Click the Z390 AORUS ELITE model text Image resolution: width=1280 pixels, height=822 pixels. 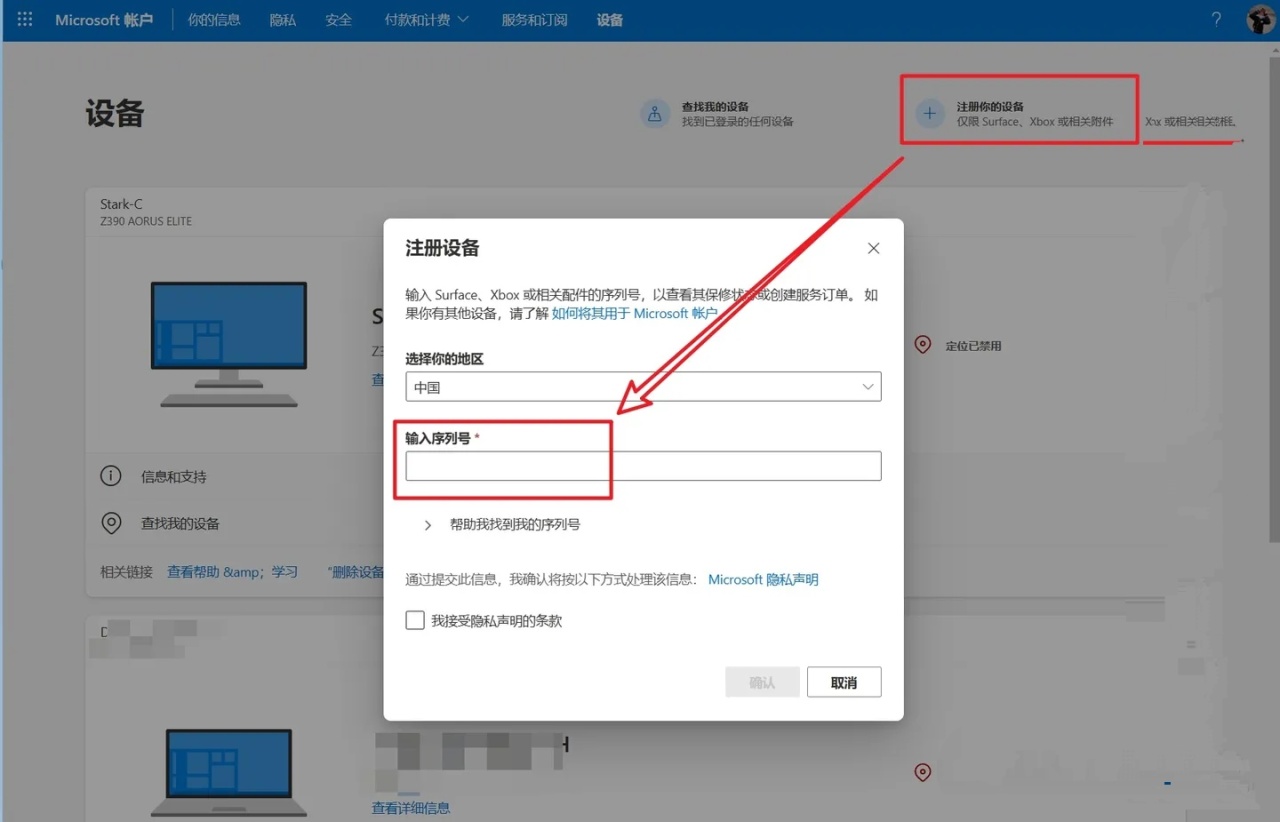[x=146, y=221]
